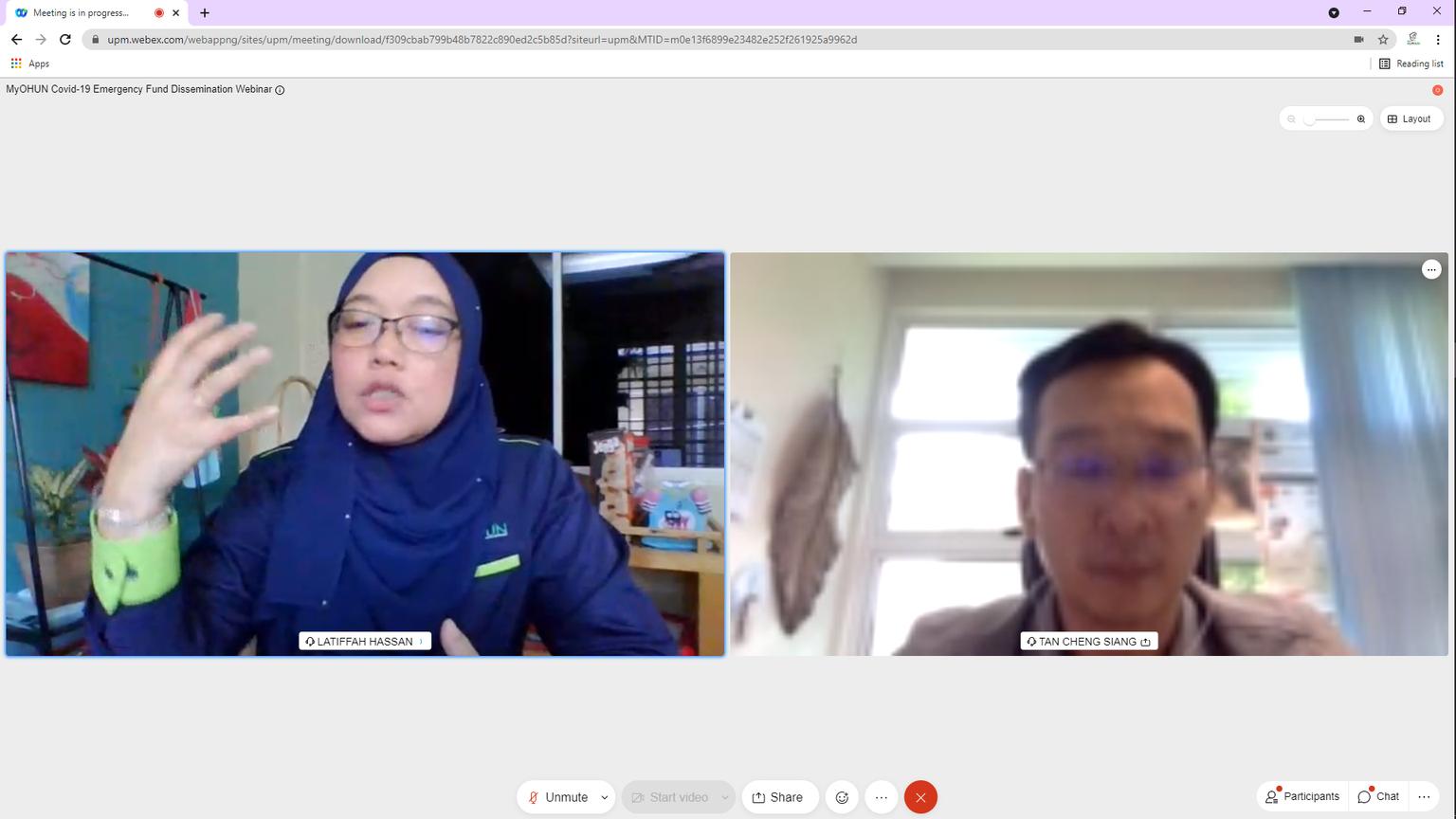The height and width of the screenshot is (819, 1456).
Task: Bookmark this page with star icon
Action: tap(1383, 40)
